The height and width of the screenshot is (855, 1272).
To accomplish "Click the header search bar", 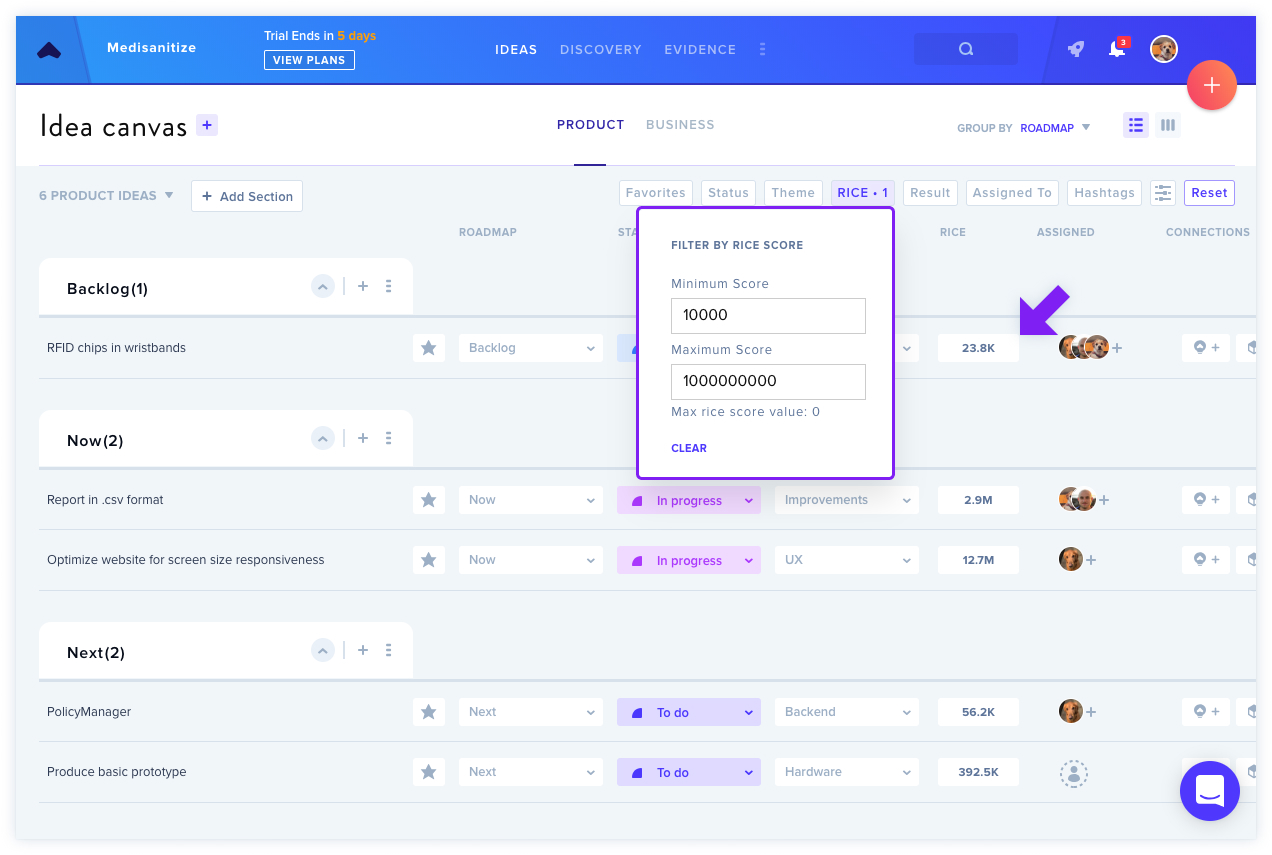I will click(x=965, y=49).
